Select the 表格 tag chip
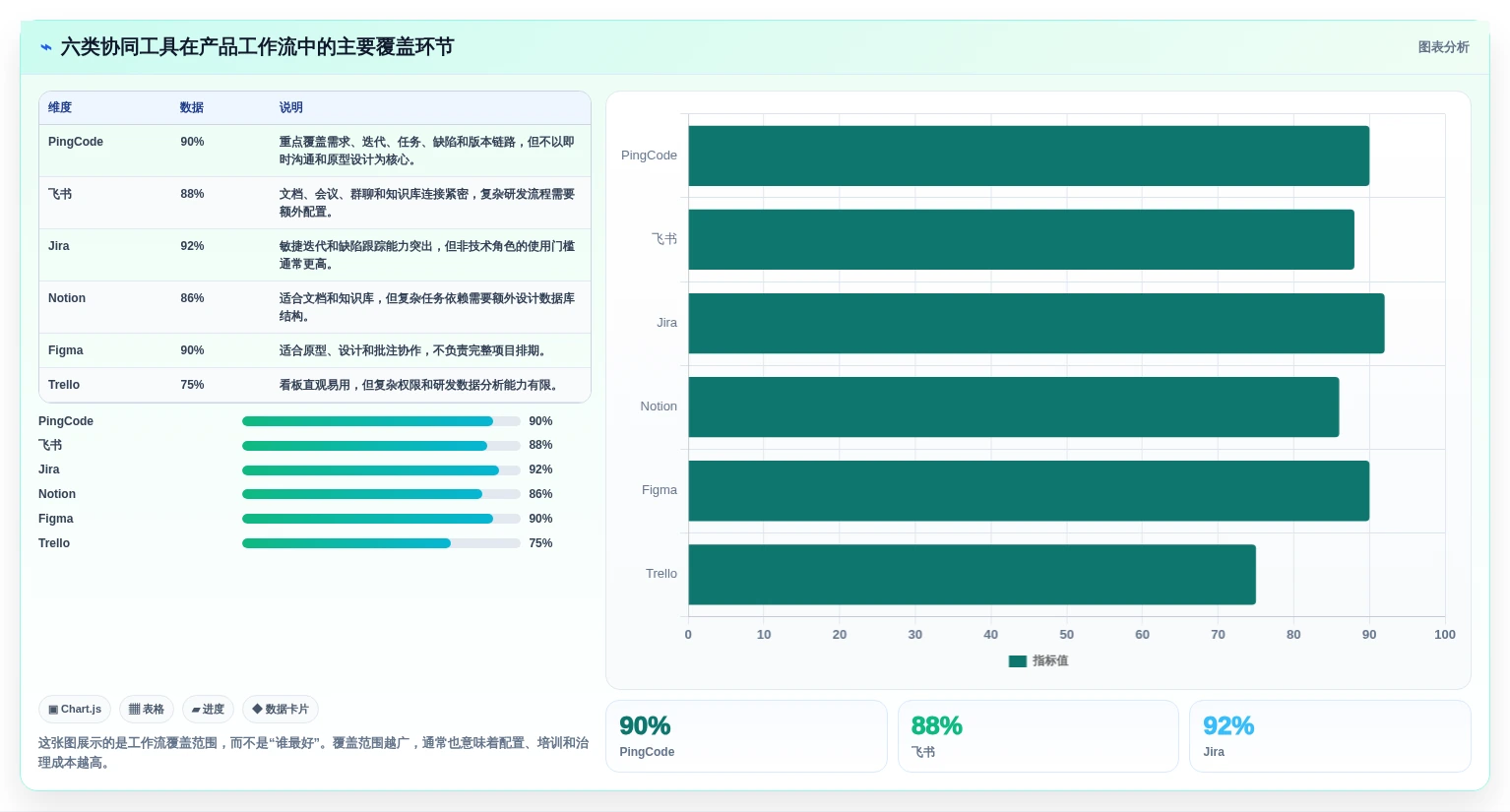 click(147, 709)
